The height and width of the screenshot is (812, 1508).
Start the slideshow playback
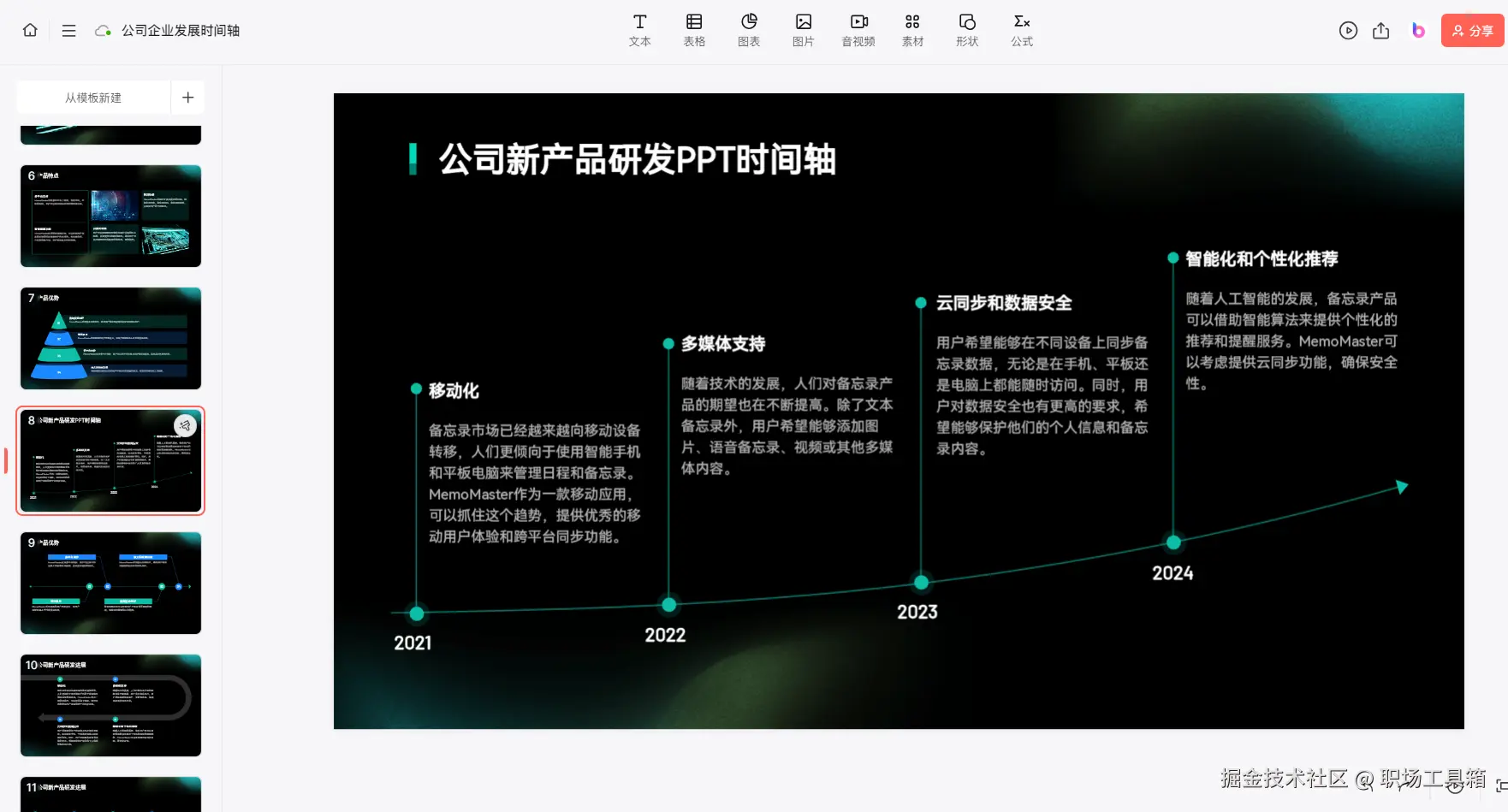[1348, 31]
